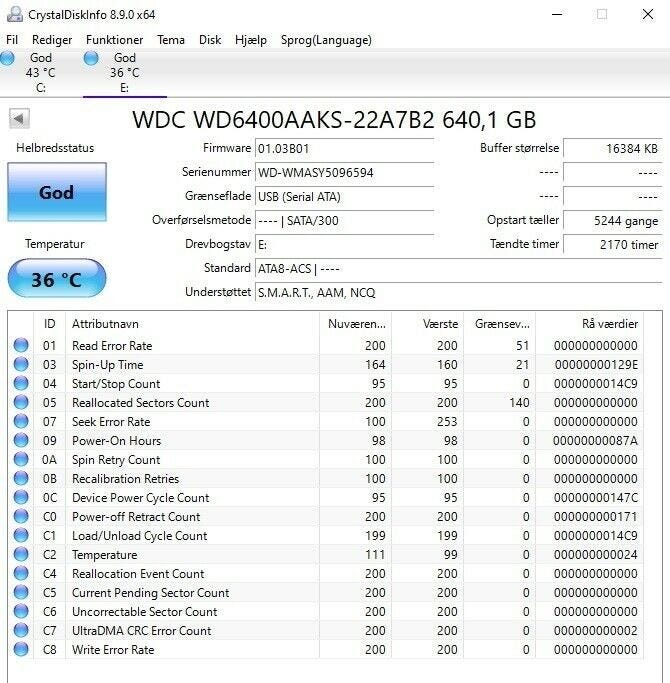Click status orb for Start/Stop Count

21,383
